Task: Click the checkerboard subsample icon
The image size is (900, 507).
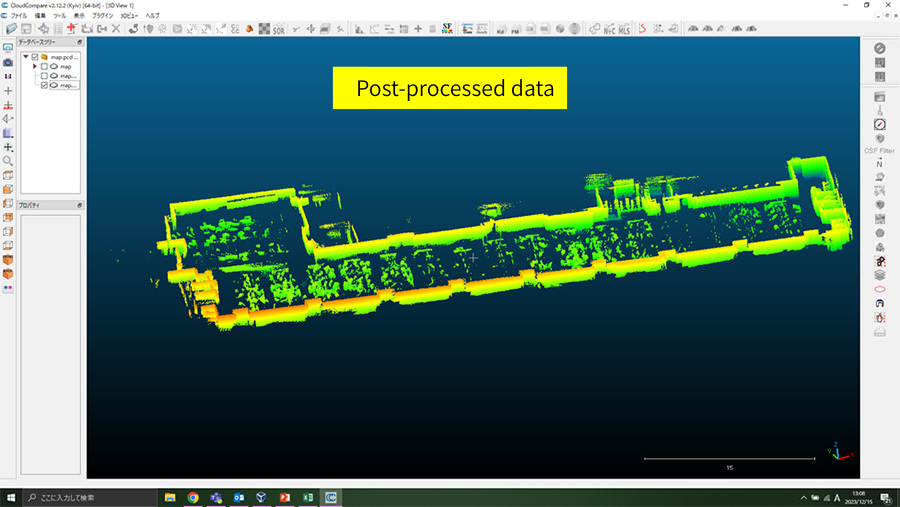Action: 264,29
